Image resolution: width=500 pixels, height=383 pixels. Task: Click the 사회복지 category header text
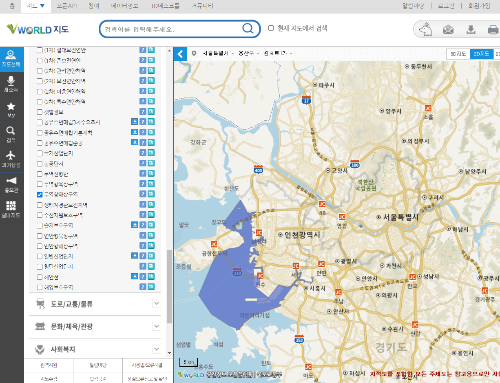63,349
